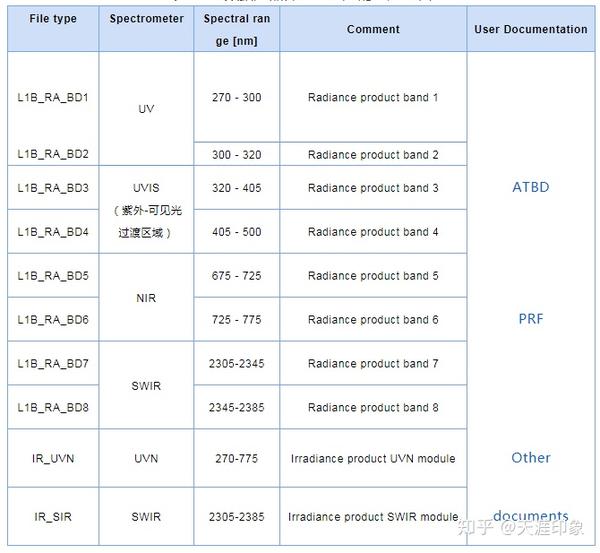
Task: Click the 2305-2345 spectral range cell
Action: 236,364
